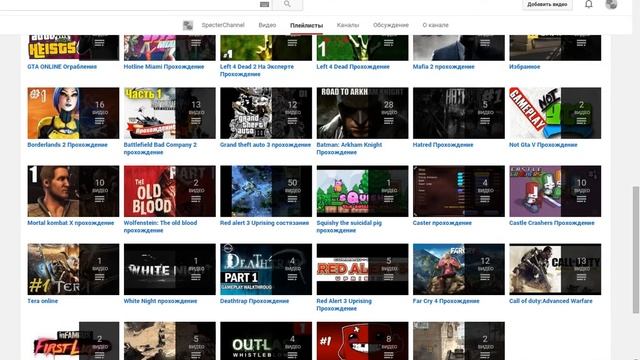640x360 pixels.
Task: Open Castle Crashers playlist thumbnail
Action: click(x=555, y=191)
